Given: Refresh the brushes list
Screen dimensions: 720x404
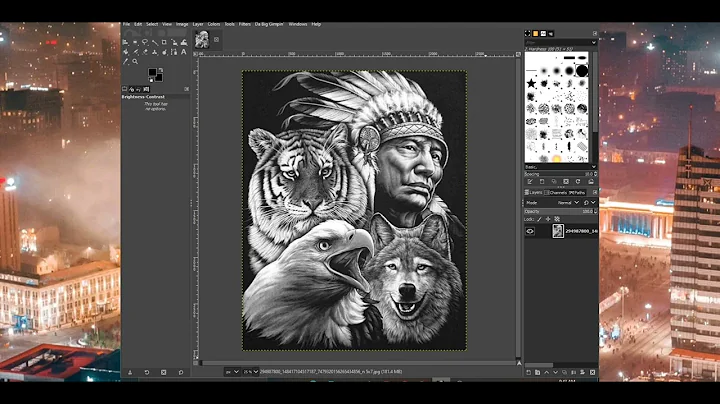Looking at the screenshot, I should click(x=578, y=182).
